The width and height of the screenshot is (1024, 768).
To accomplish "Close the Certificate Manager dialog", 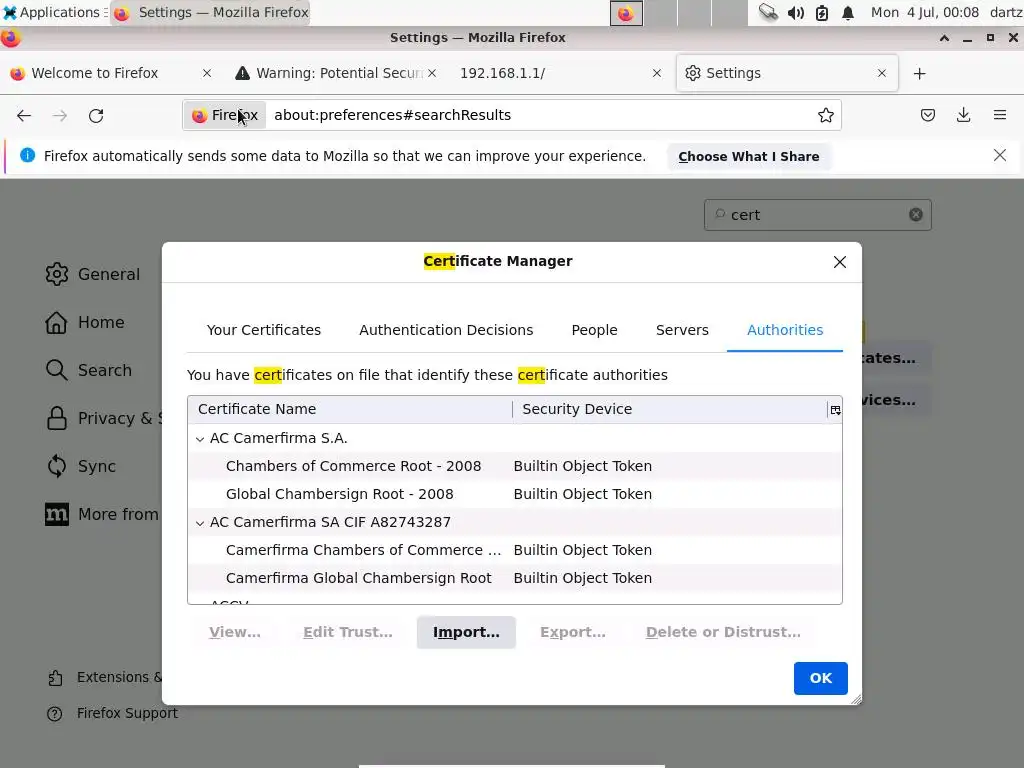I will pos(840,262).
